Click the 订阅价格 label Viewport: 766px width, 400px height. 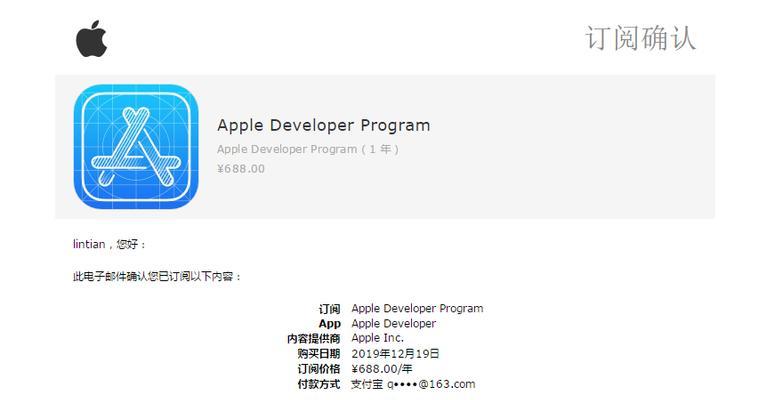click(319, 369)
